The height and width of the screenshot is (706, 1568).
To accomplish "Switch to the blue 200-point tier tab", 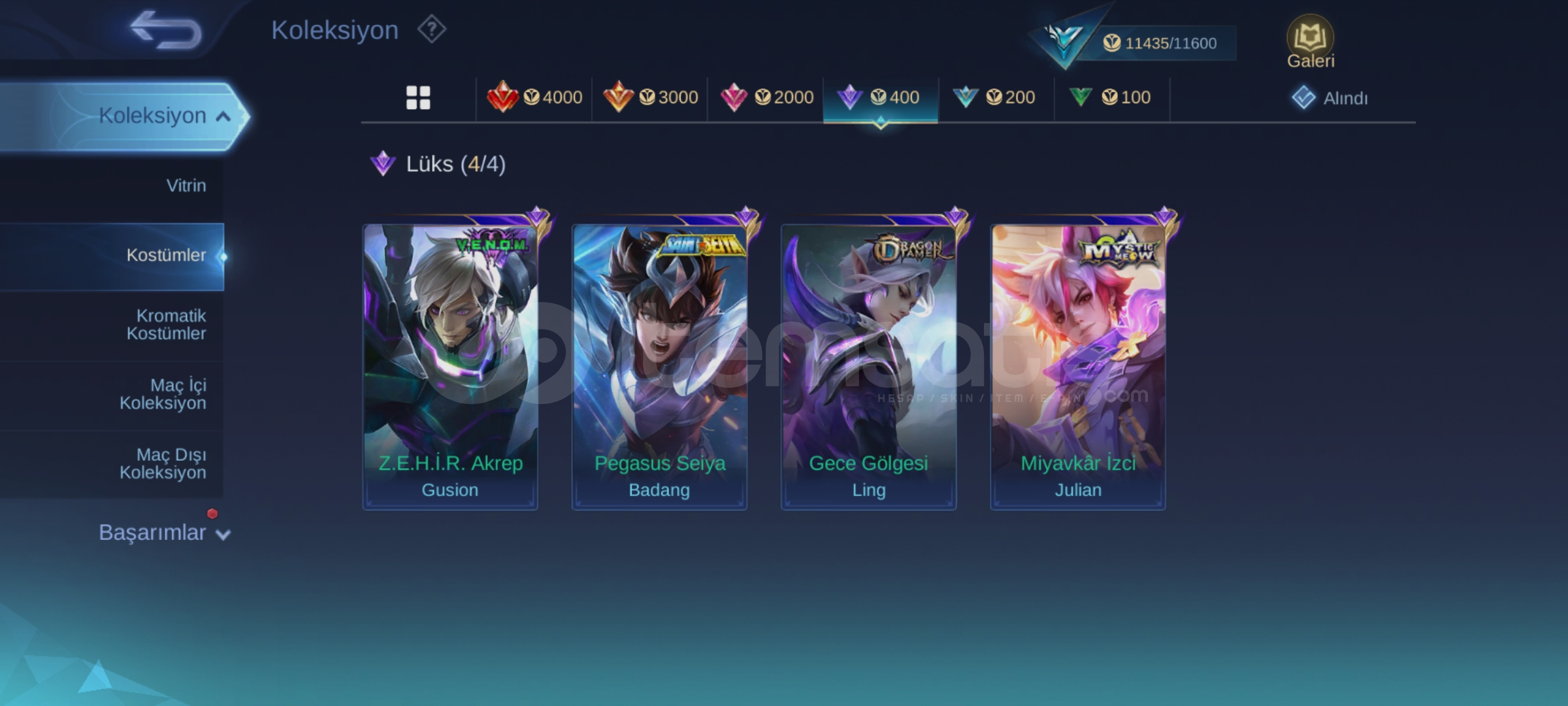I will 996,97.
